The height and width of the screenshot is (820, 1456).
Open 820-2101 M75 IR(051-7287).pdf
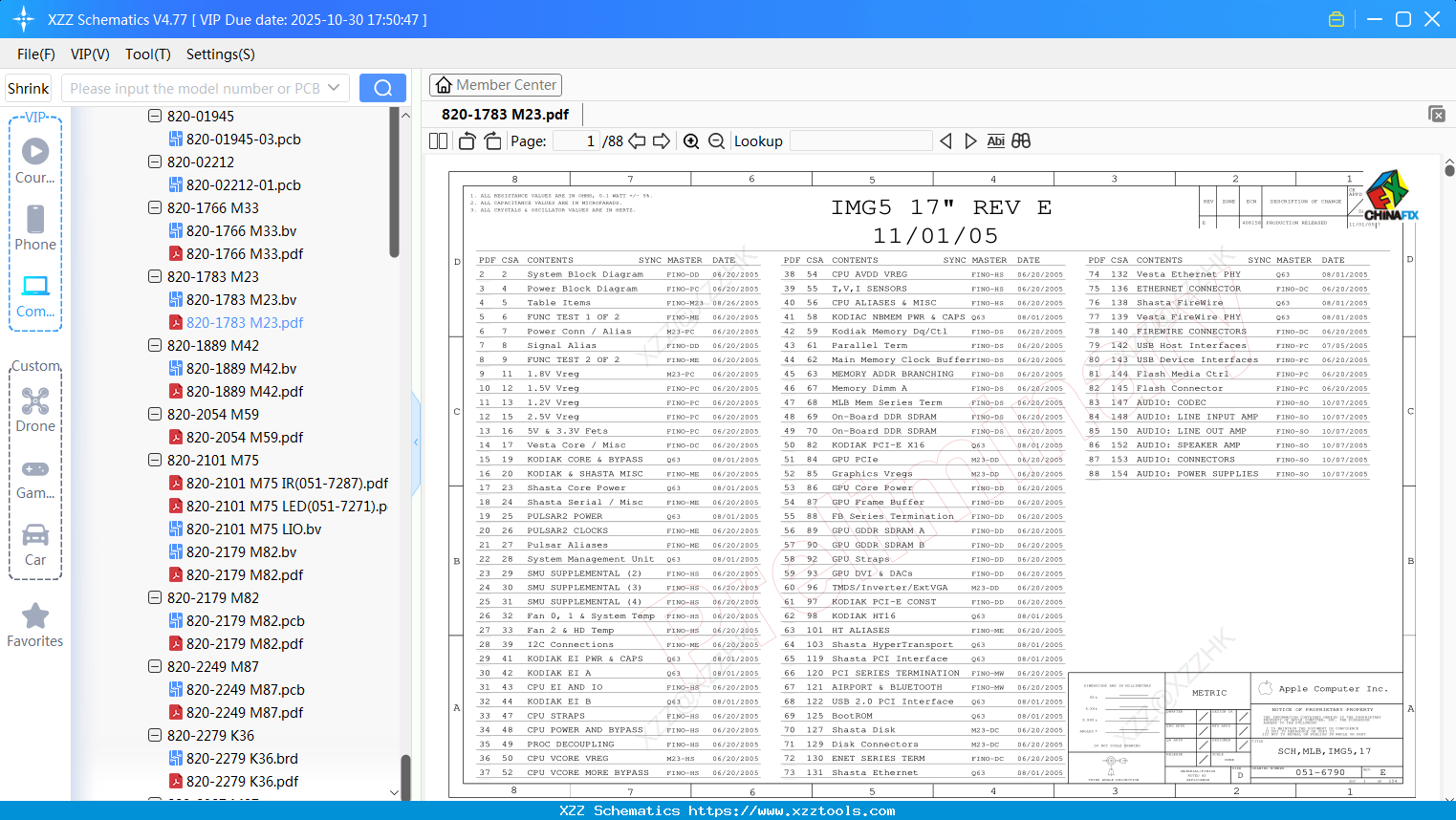(278, 483)
